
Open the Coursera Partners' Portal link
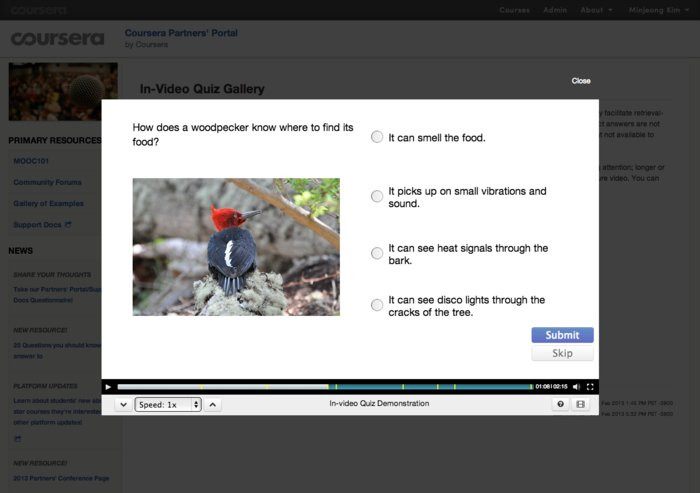pyautogui.click(x=181, y=33)
